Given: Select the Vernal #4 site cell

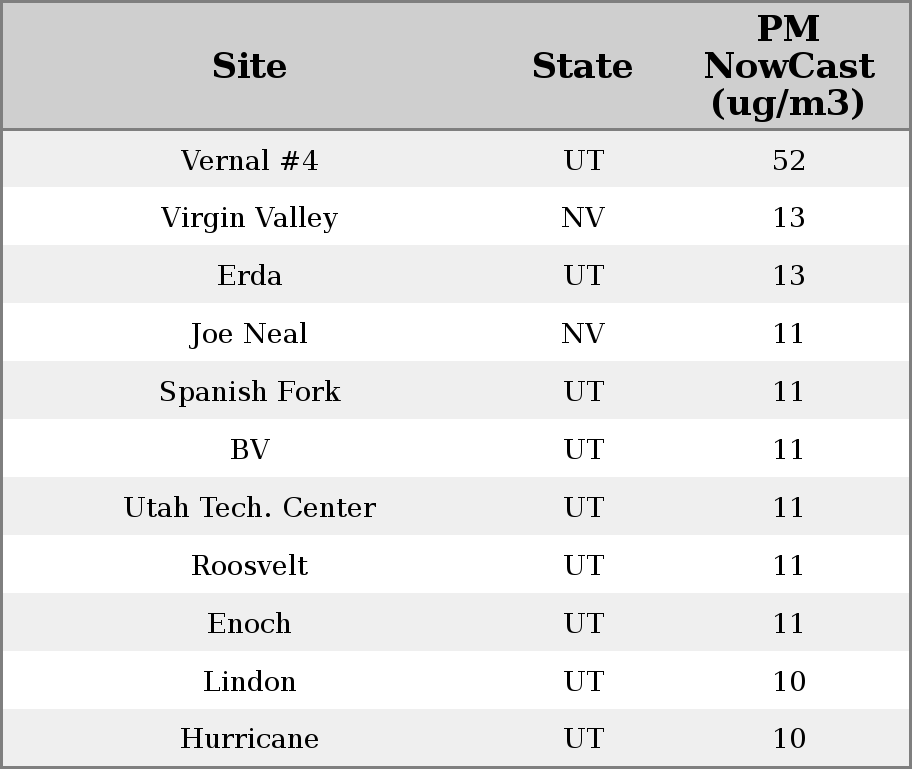Looking at the screenshot, I should pos(250,161).
